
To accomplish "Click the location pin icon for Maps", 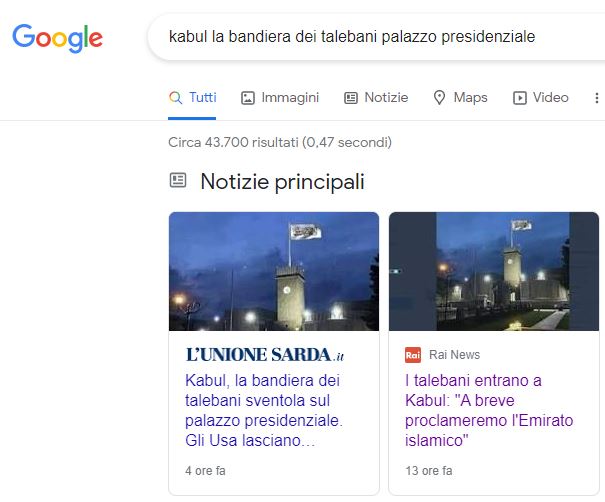I will click(439, 98).
